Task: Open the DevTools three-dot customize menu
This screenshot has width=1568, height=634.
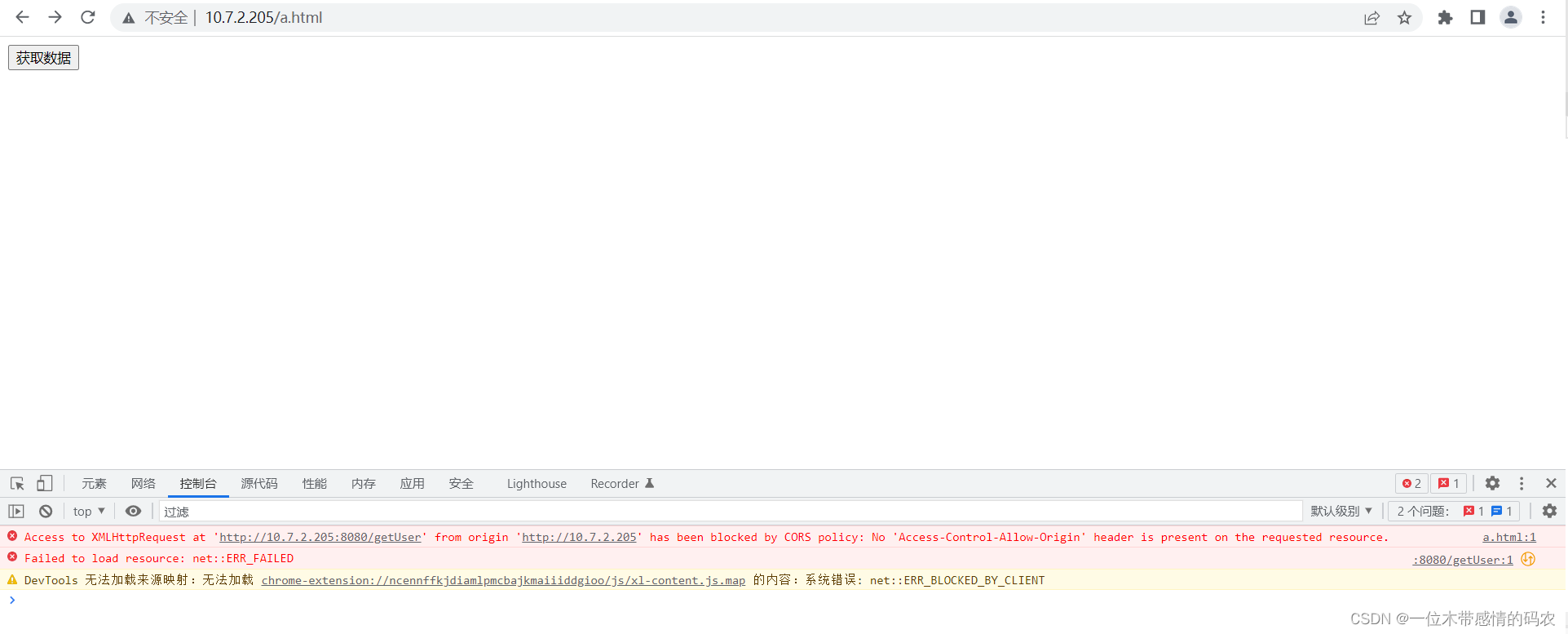Action: (x=1522, y=484)
